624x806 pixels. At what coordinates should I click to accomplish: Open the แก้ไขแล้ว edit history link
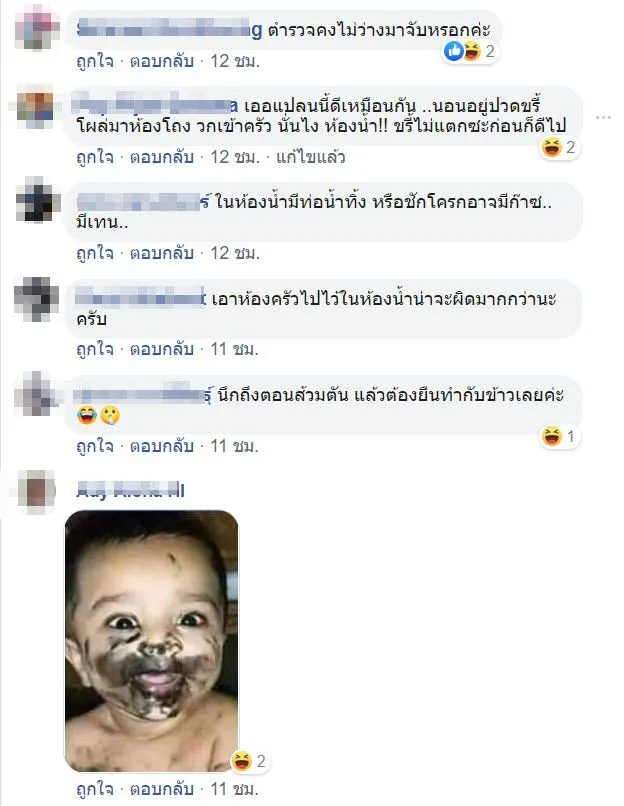(x=310, y=157)
